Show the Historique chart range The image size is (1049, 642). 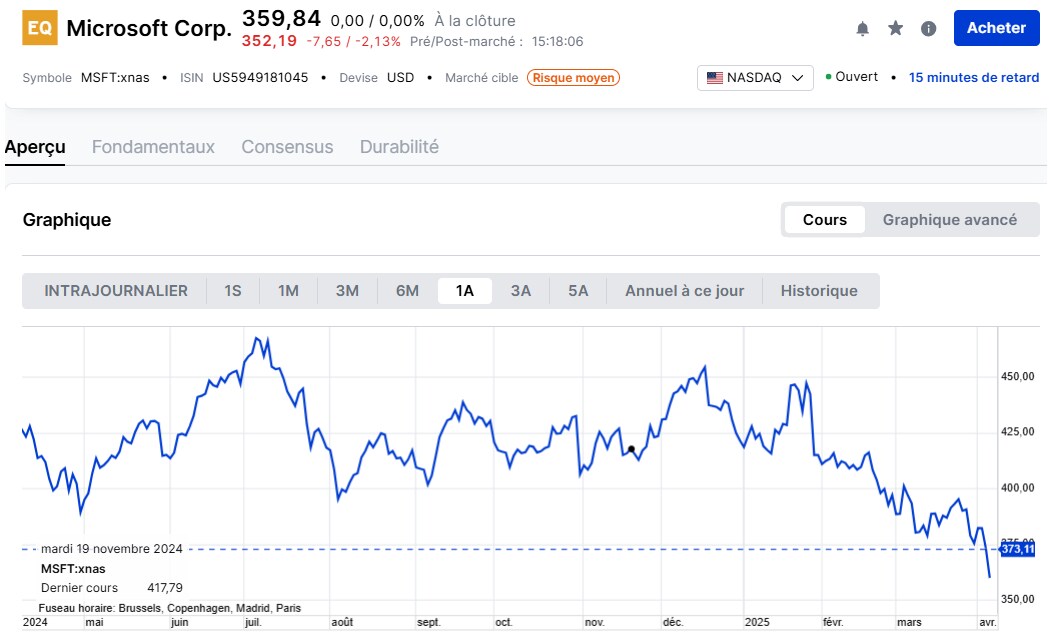(x=819, y=291)
